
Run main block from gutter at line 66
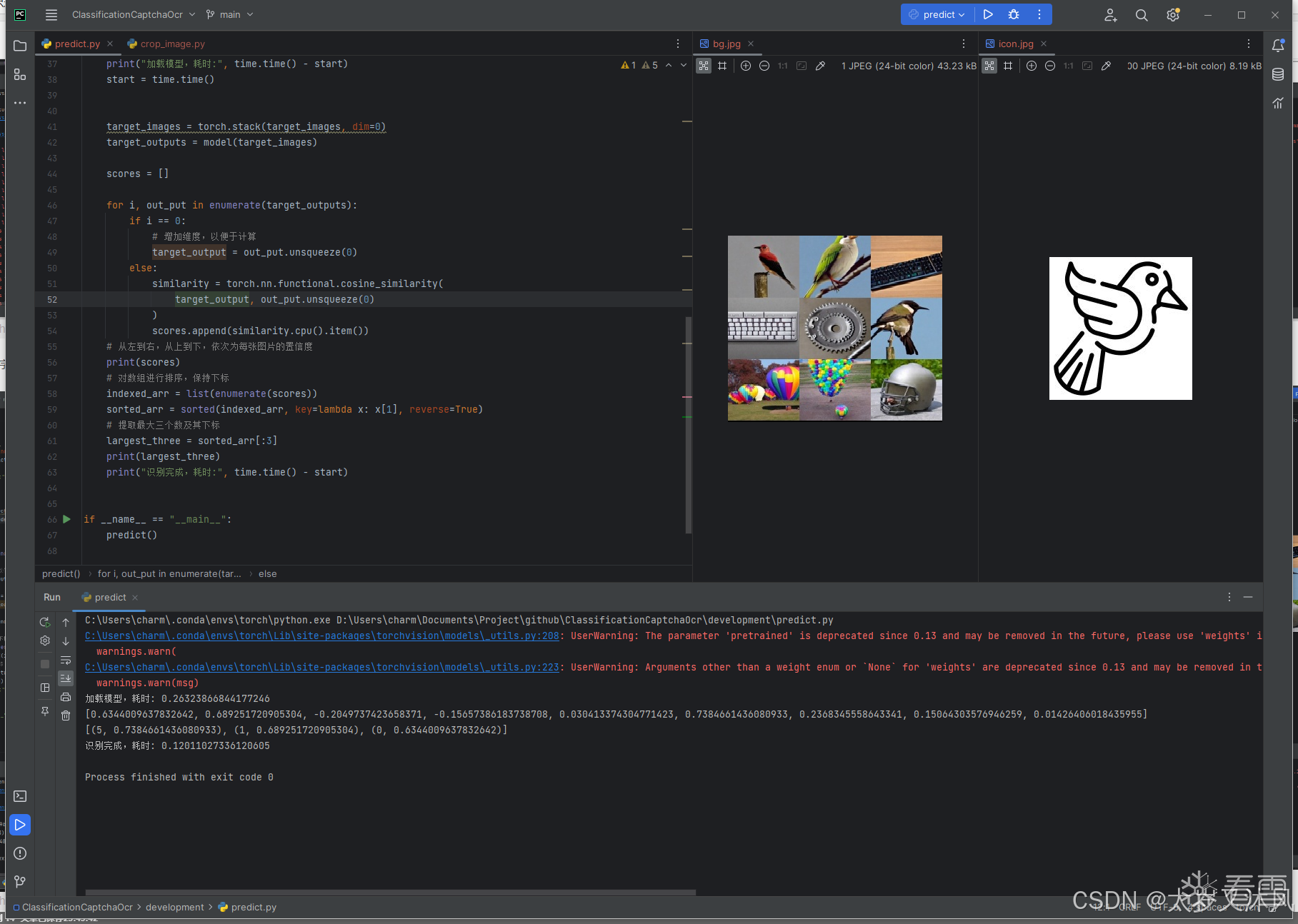tap(66, 519)
